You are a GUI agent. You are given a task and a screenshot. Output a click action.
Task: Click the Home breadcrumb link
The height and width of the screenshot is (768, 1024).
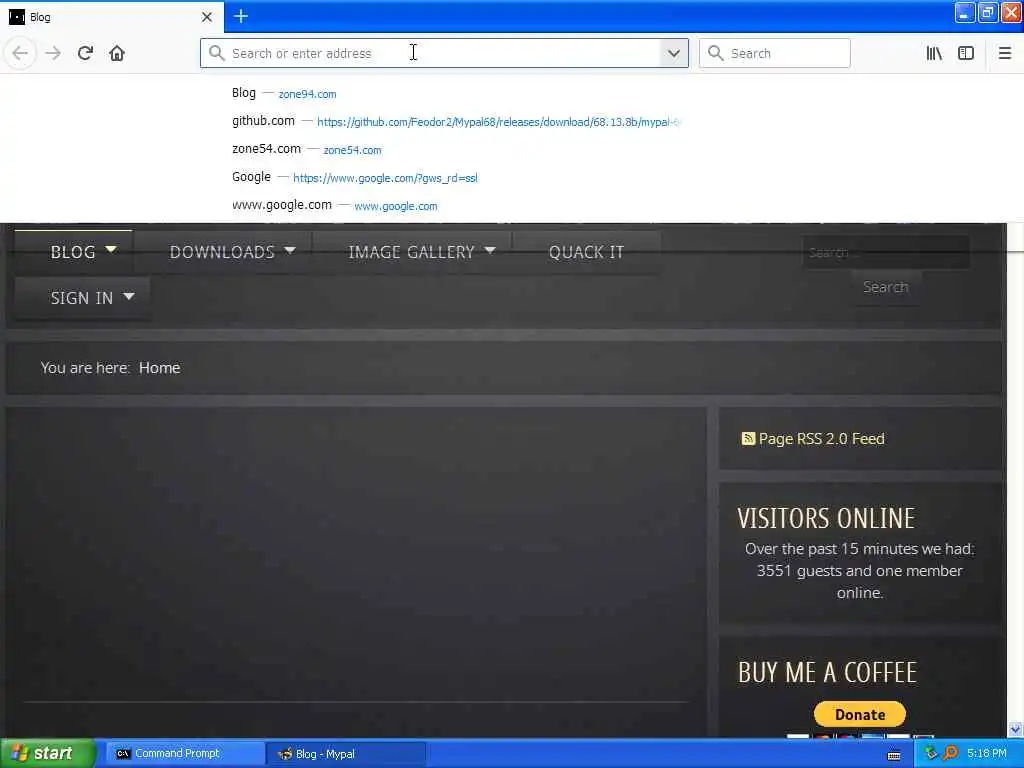[x=159, y=368]
